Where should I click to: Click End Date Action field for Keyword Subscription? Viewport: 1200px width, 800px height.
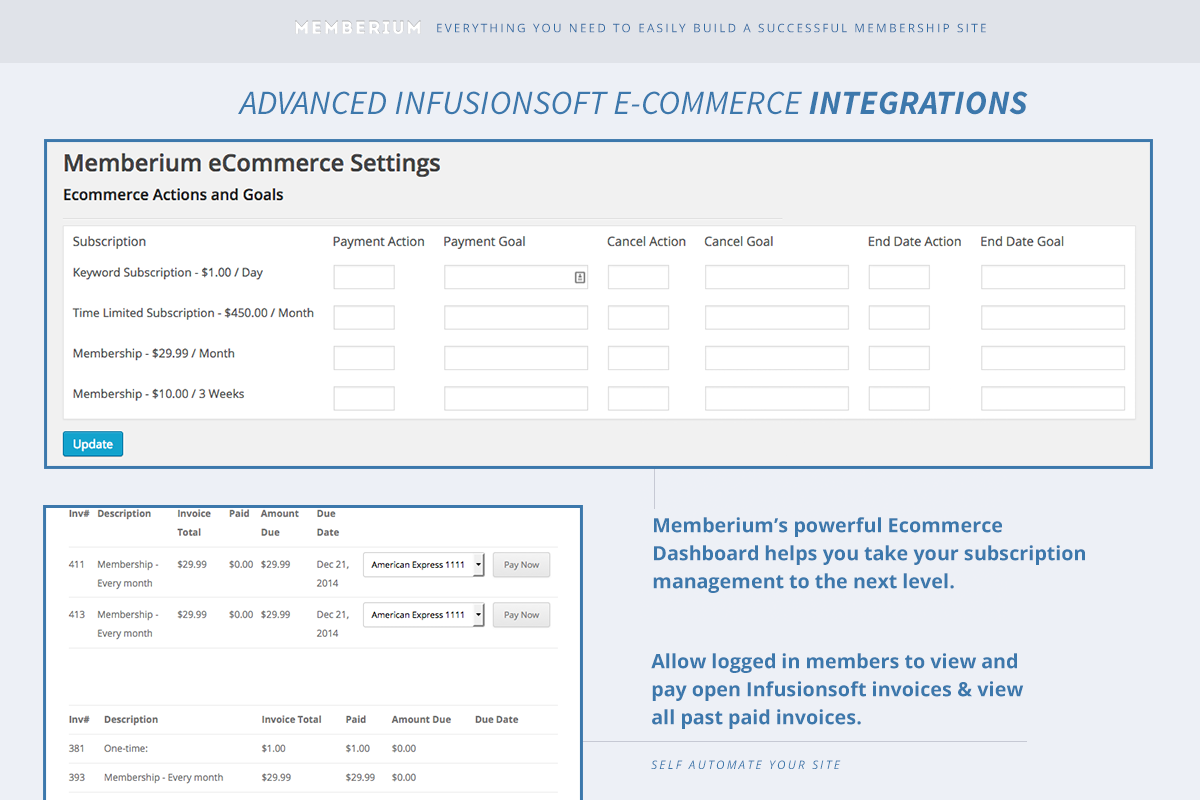point(899,277)
